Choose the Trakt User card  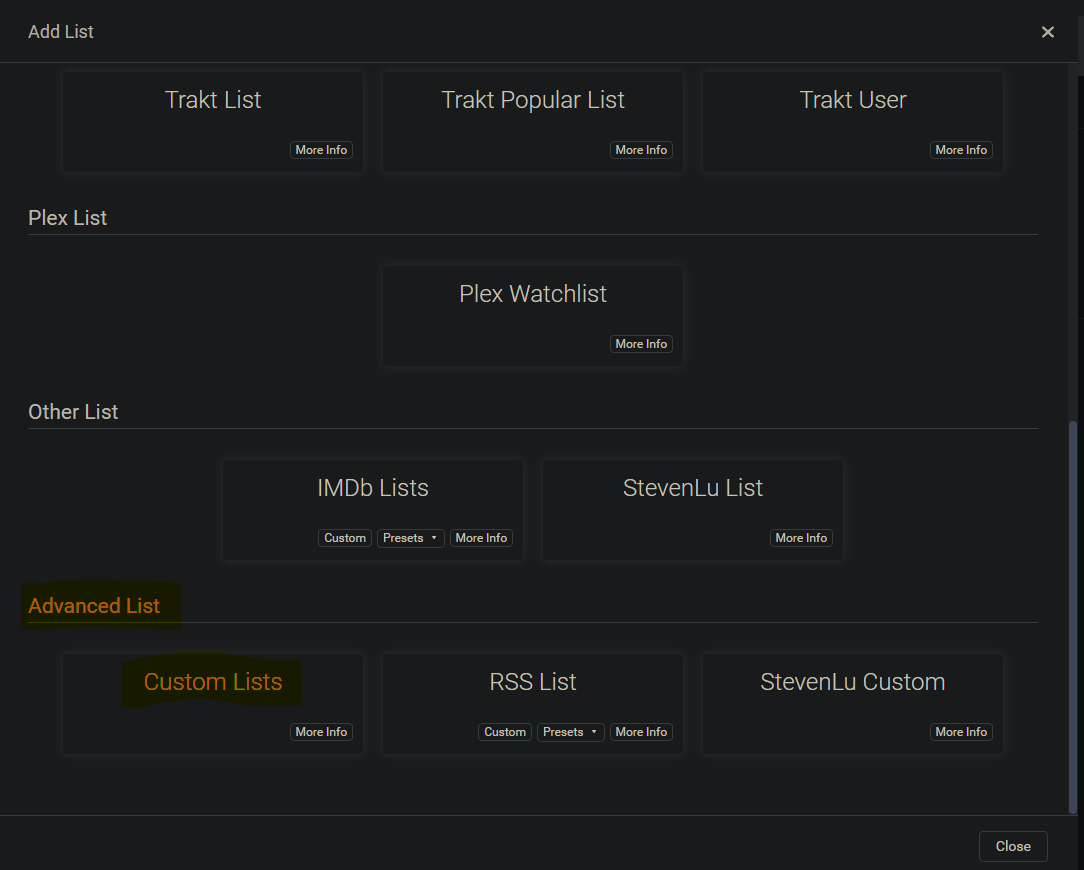tap(852, 122)
